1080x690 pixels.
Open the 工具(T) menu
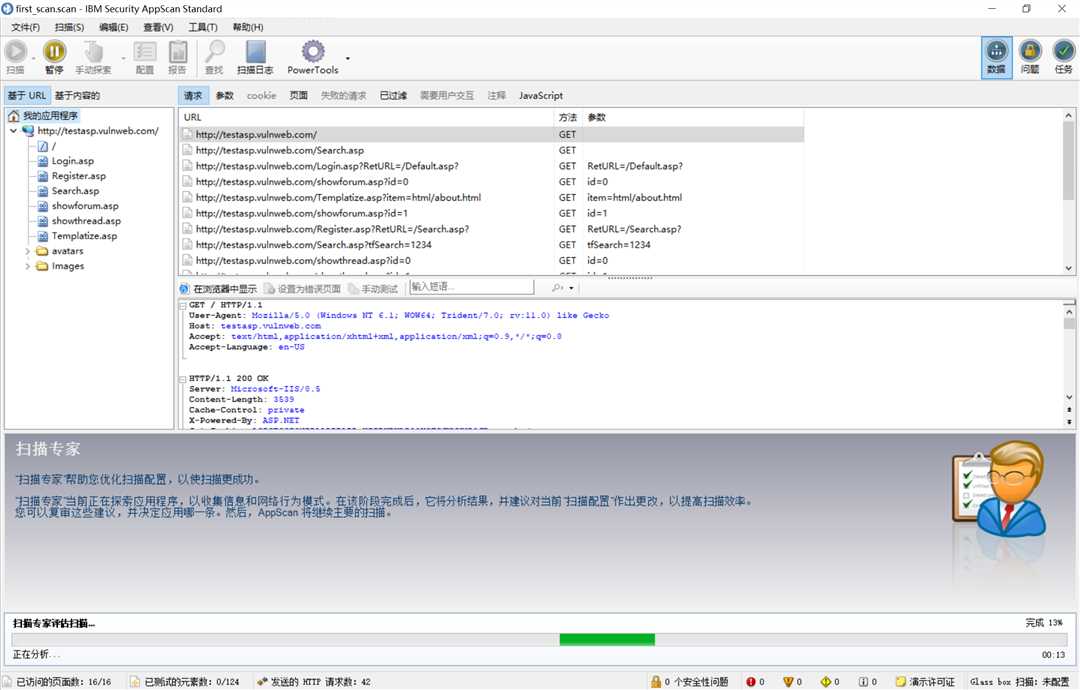click(x=202, y=27)
